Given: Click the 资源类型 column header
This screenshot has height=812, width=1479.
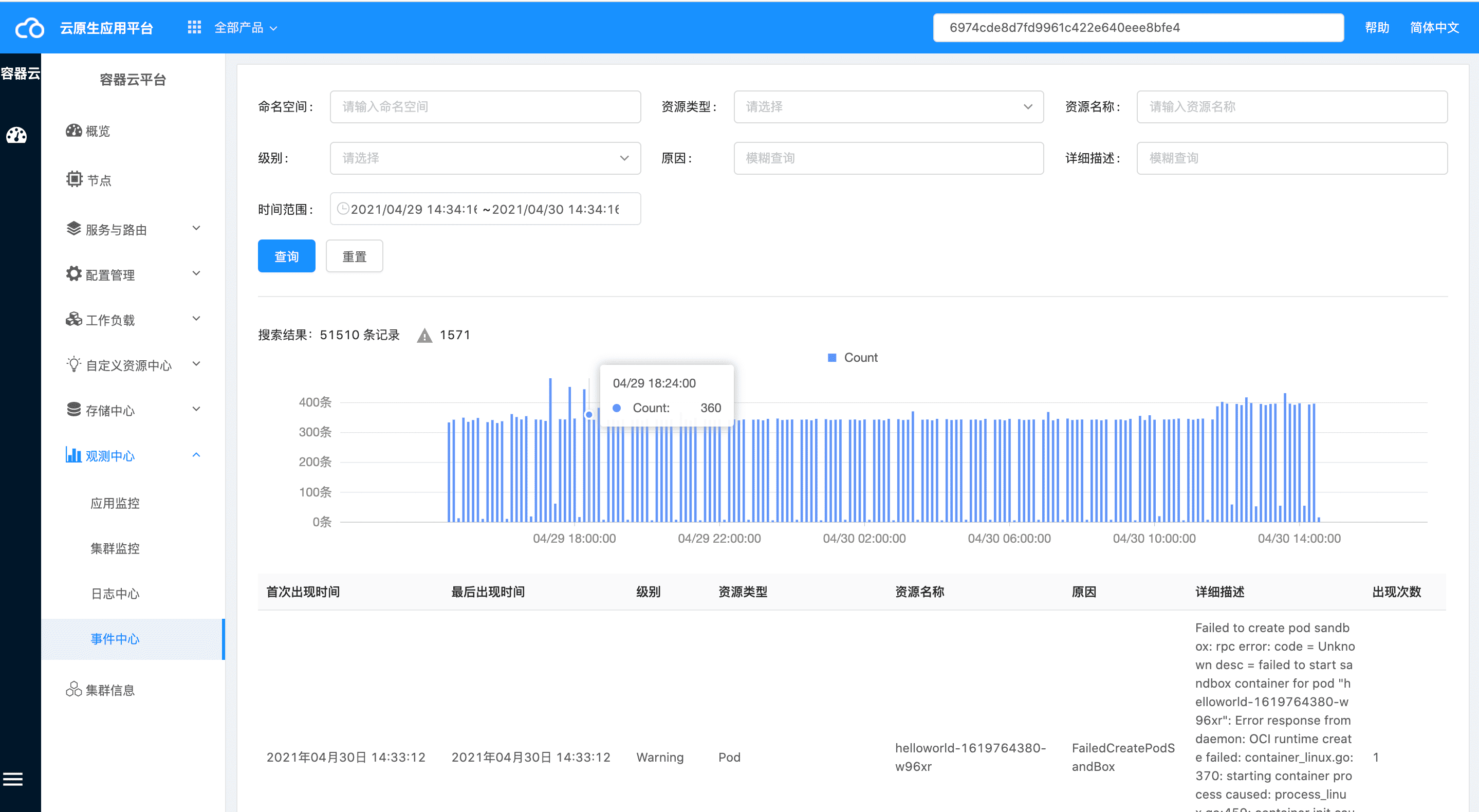Looking at the screenshot, I should coord(743,592).
